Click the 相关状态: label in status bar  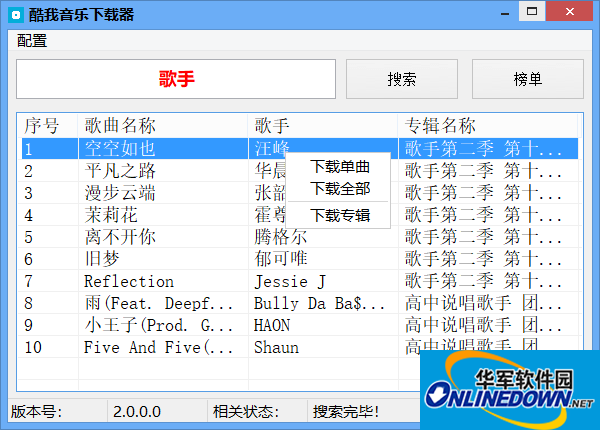point(246,412)
